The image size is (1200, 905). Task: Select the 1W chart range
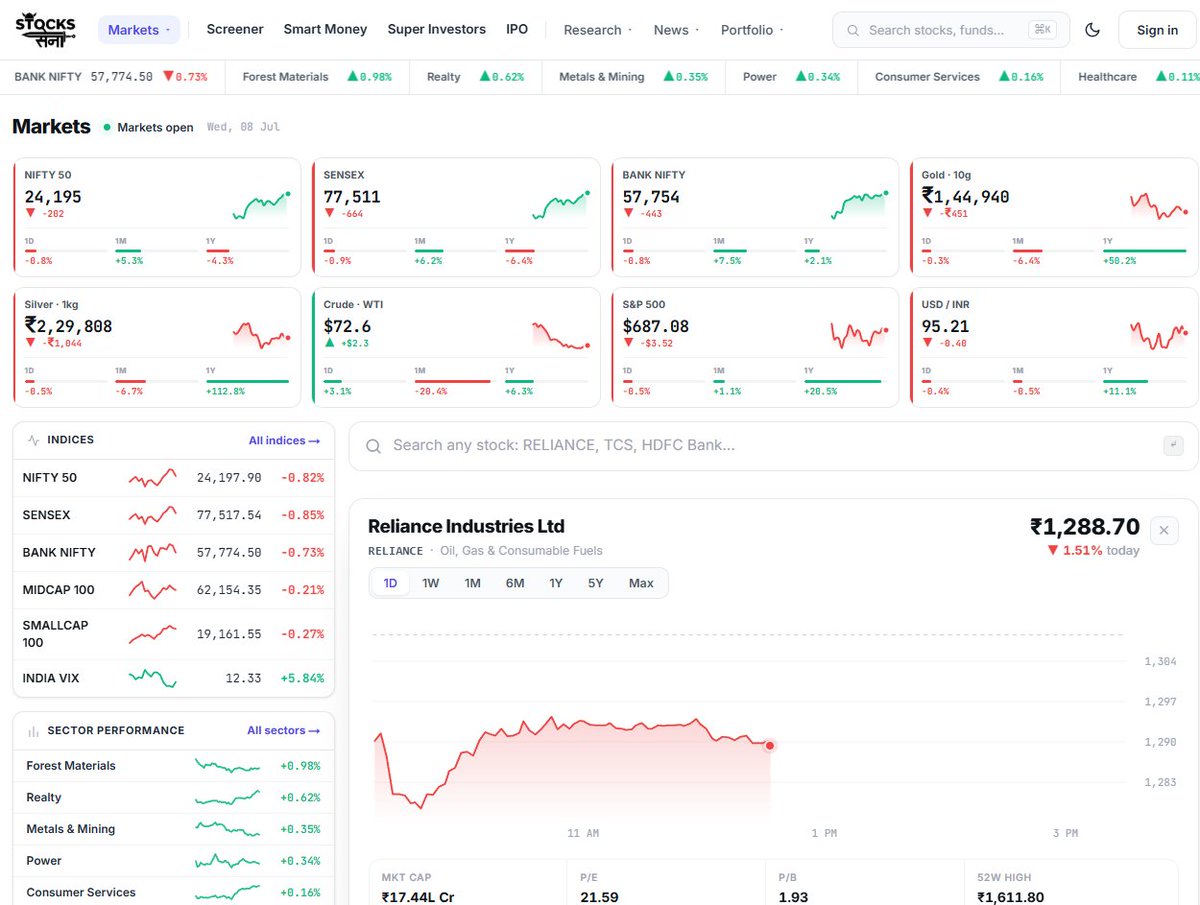(431, 583)
